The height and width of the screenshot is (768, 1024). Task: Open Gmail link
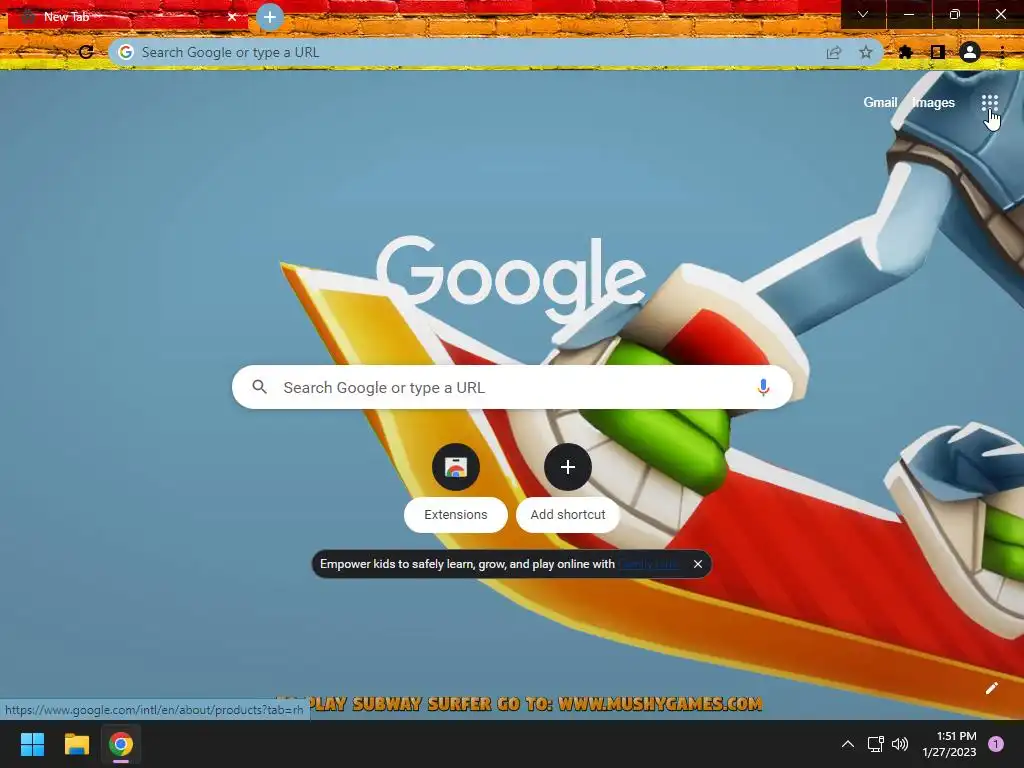point(880,103)
